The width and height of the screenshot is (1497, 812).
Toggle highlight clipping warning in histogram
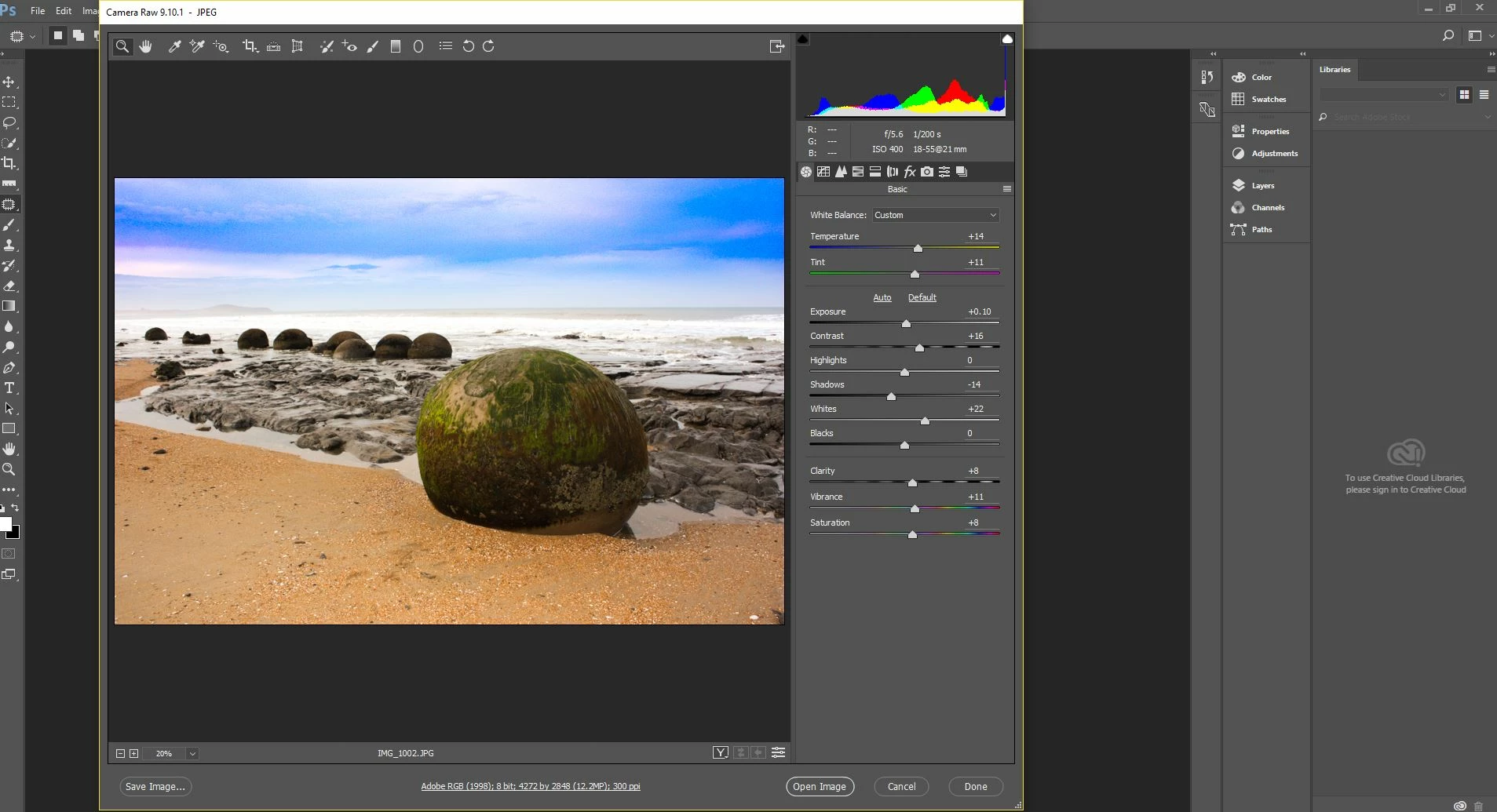[x=1007, y=39]
